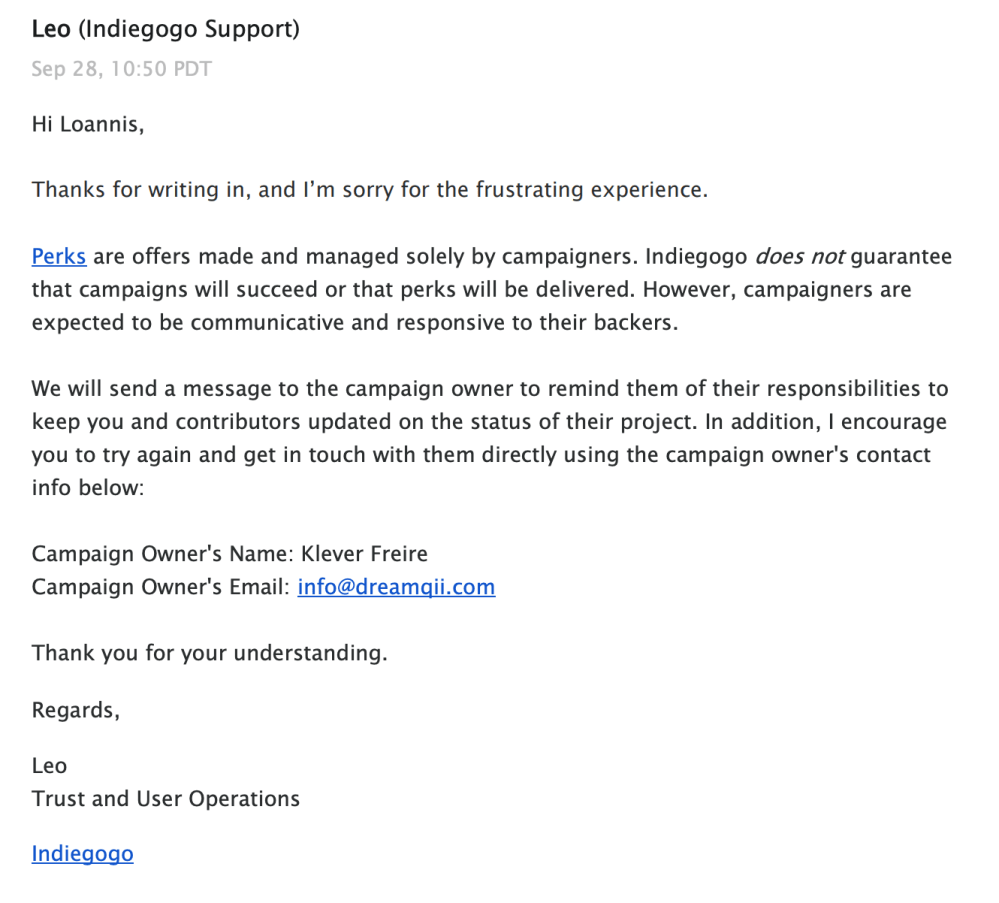Screen dimensions: 999x903
Task: Open the Indiegogo link in signature
Action: pyautogui.click(x=82, y=854)
